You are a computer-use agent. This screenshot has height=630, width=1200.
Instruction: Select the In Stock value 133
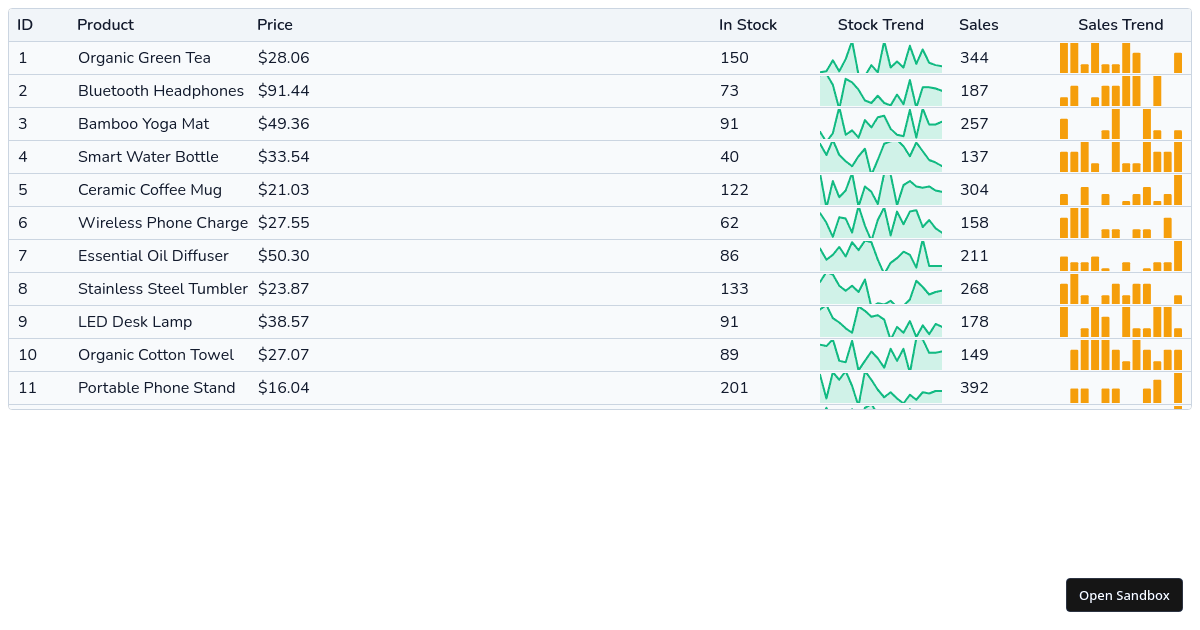coord(734,289)
